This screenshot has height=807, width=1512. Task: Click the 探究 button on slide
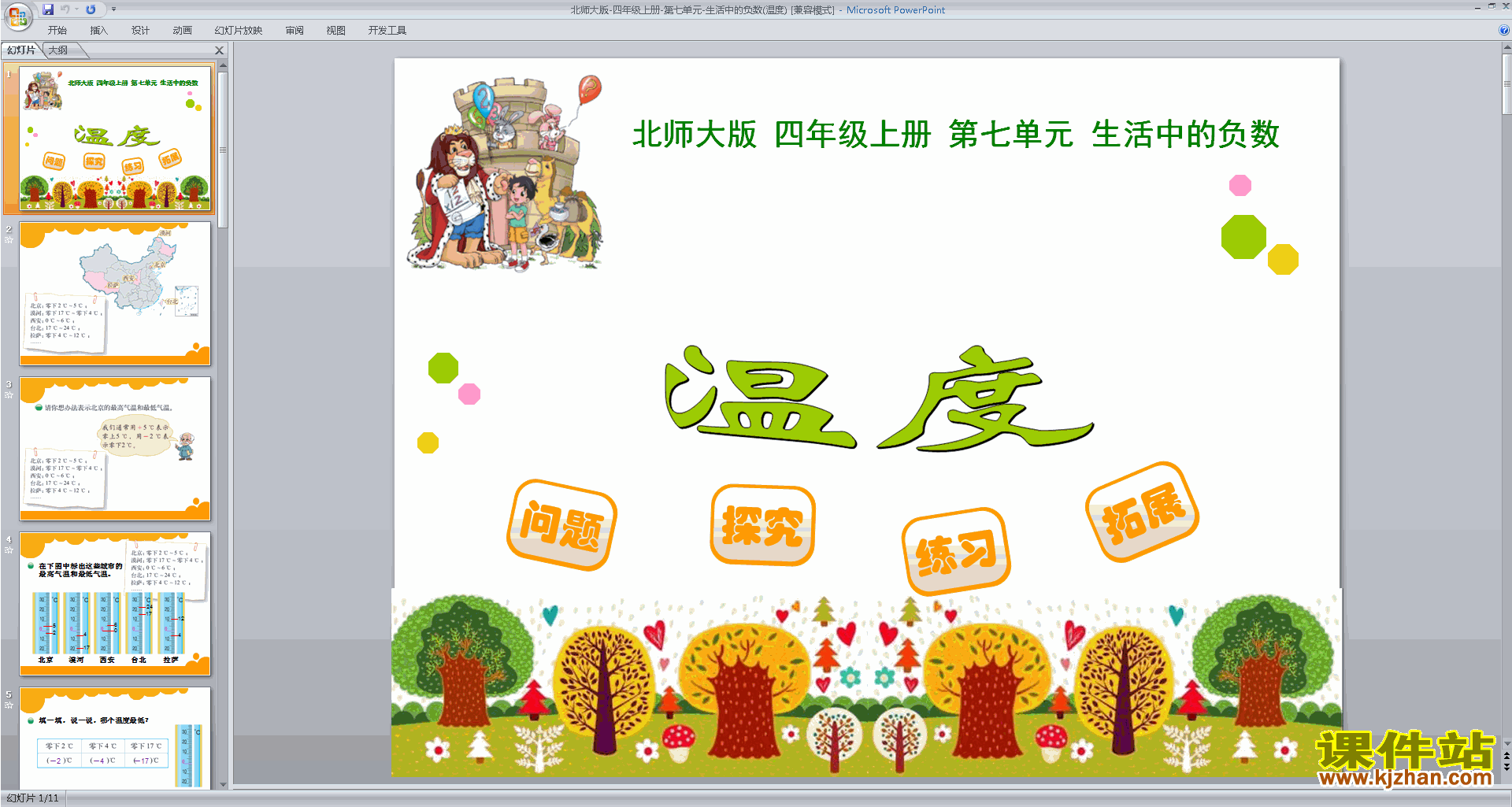click(762, 525)
